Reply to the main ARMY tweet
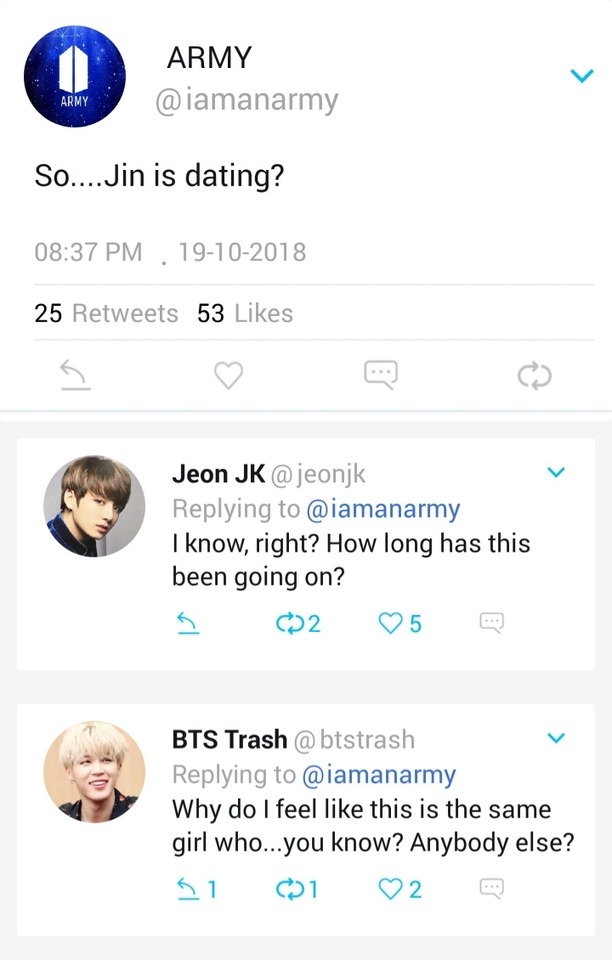612x960 pixels. [74, 375]
